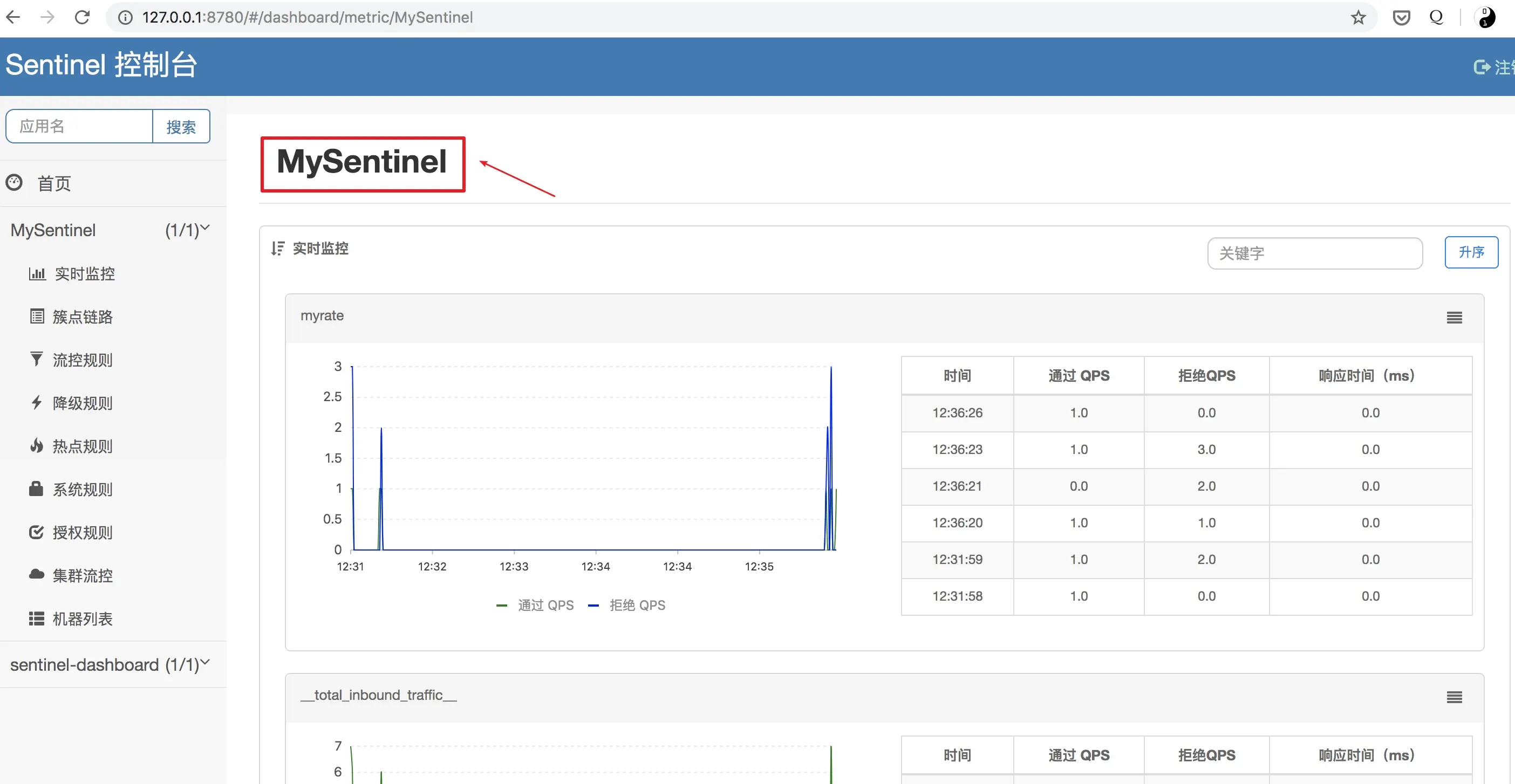Focus the 应用名 search field
Image resolution: width=1515 pixels, height=784 pixels.
[79, 126]
